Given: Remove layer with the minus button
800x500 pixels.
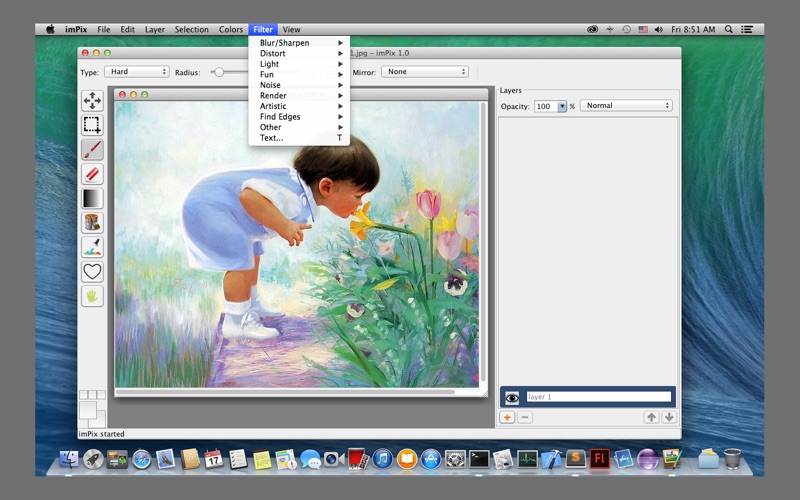Looking at the screenshot, I should point(525,417).
